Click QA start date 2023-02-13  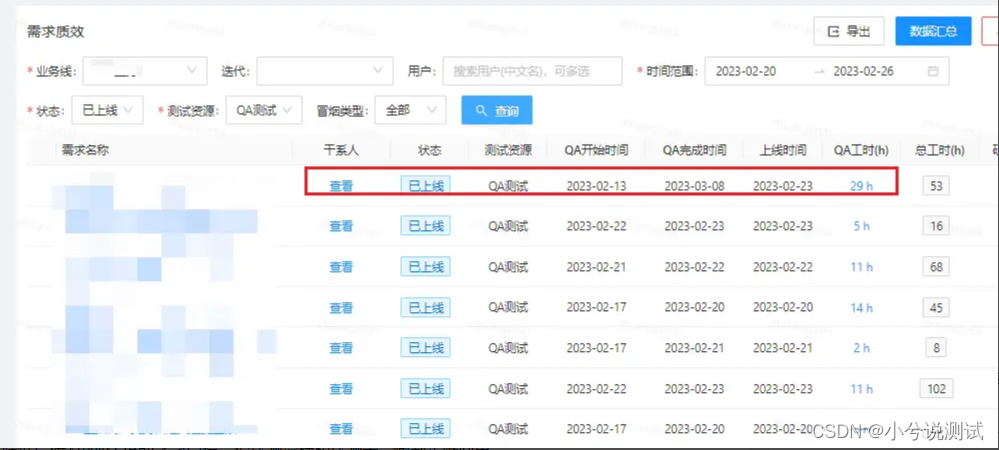(596, 186)
